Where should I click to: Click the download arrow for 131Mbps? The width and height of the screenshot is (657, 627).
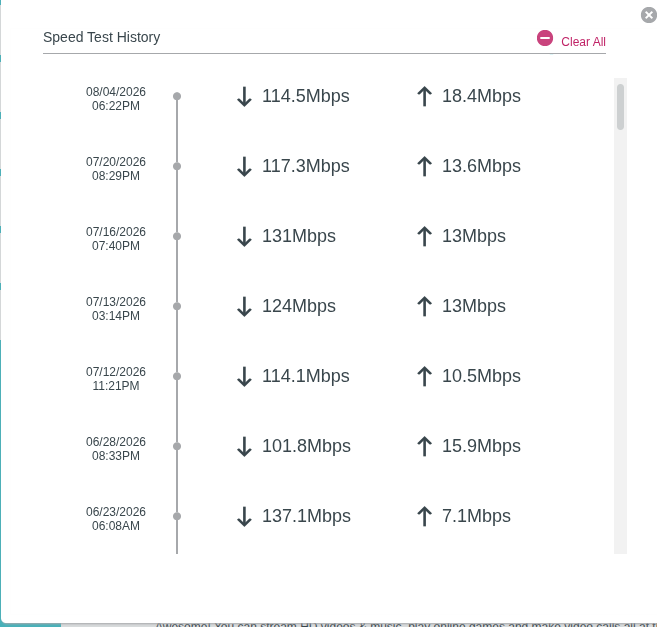(x=244, y=236)
